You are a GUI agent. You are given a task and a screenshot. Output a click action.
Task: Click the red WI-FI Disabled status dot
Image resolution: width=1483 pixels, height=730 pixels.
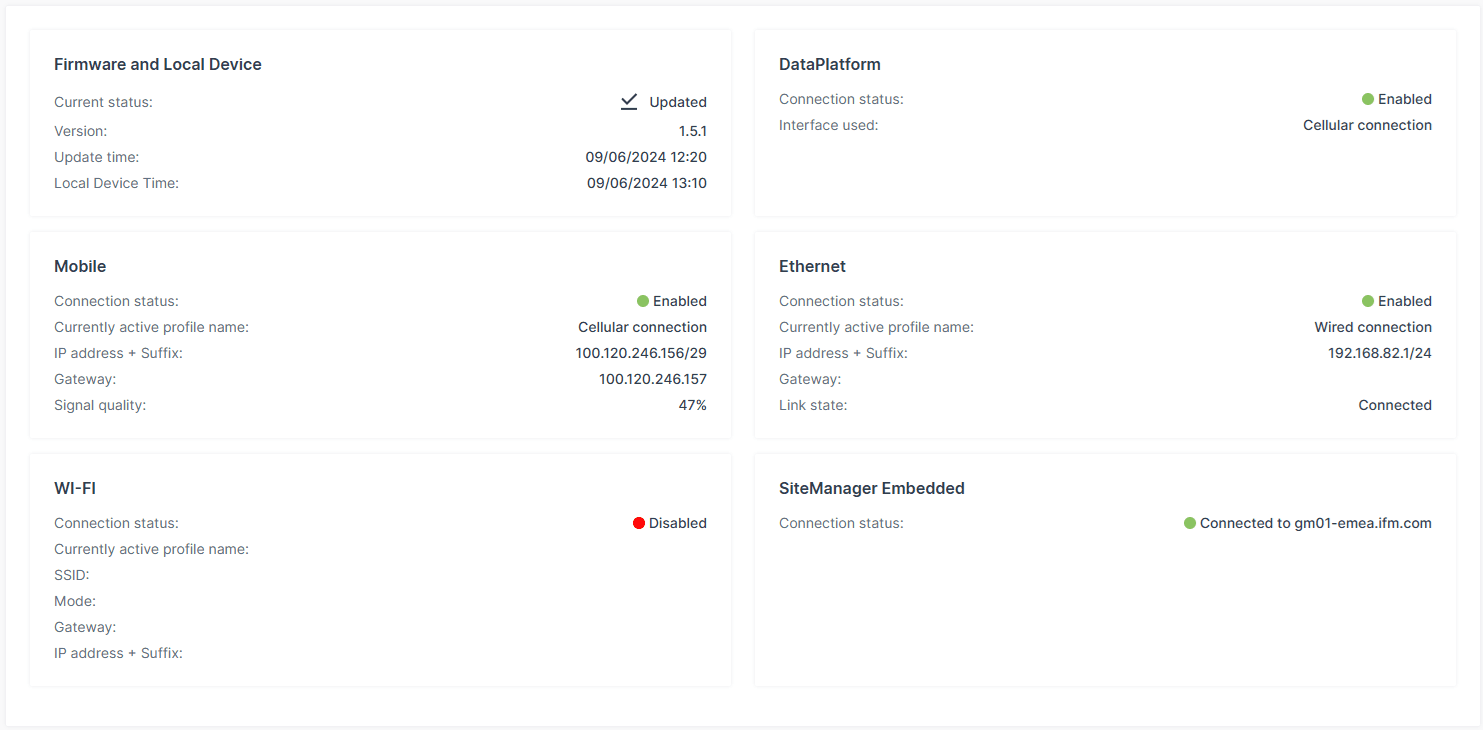[x=639, y=523]
